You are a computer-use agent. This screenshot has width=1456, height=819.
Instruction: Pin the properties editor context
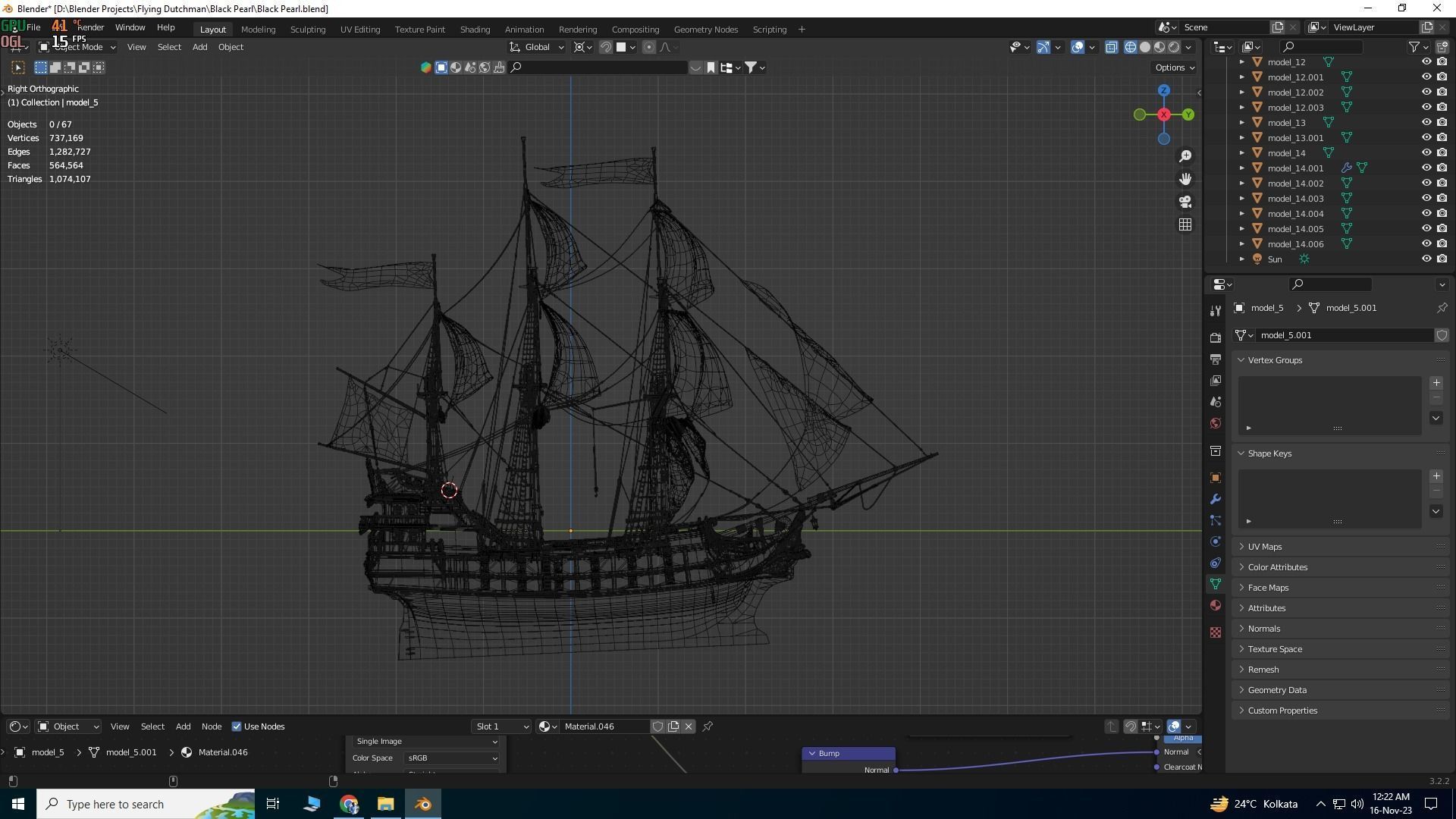[1442, 308]
